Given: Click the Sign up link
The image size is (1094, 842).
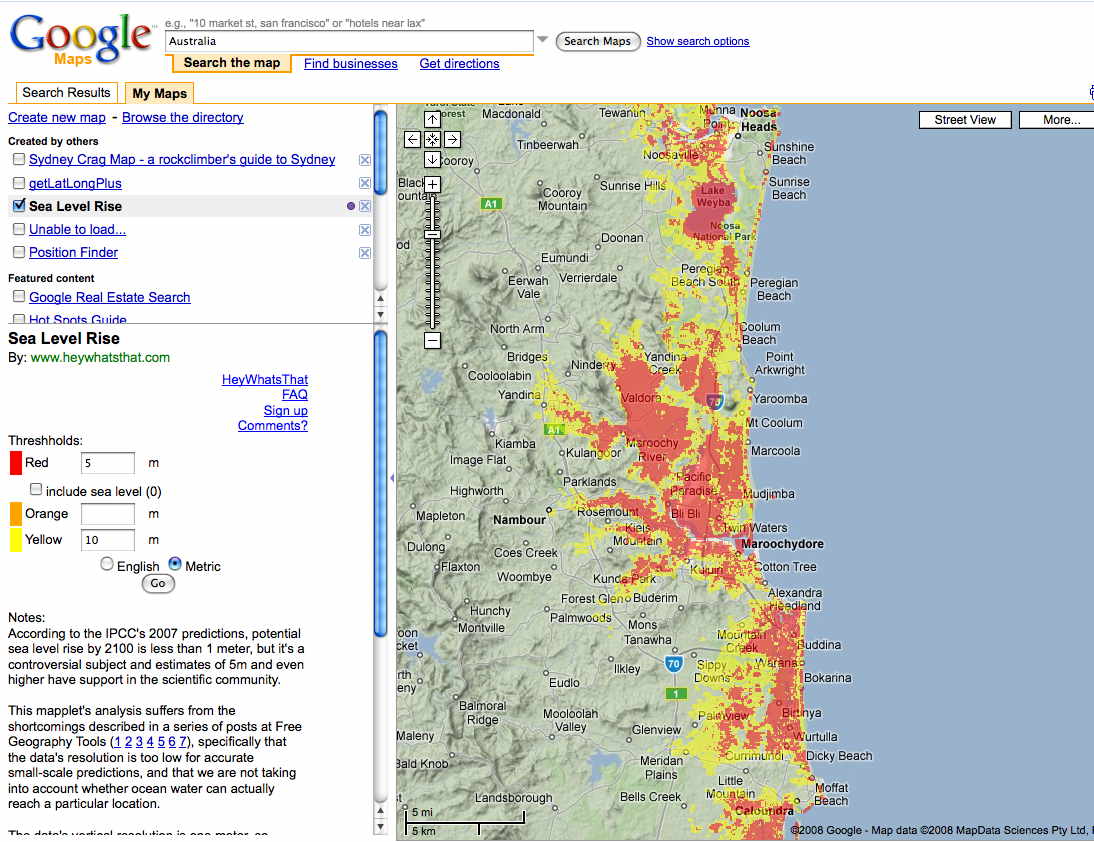Looking at the screenshot, I should pyautogui.click(x=285, y=411).
